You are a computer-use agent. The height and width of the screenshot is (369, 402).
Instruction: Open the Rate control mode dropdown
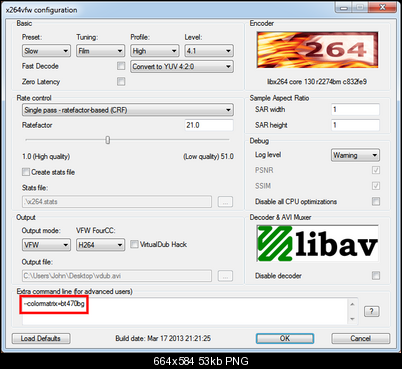pyautogui.click(x=128, y=110)
